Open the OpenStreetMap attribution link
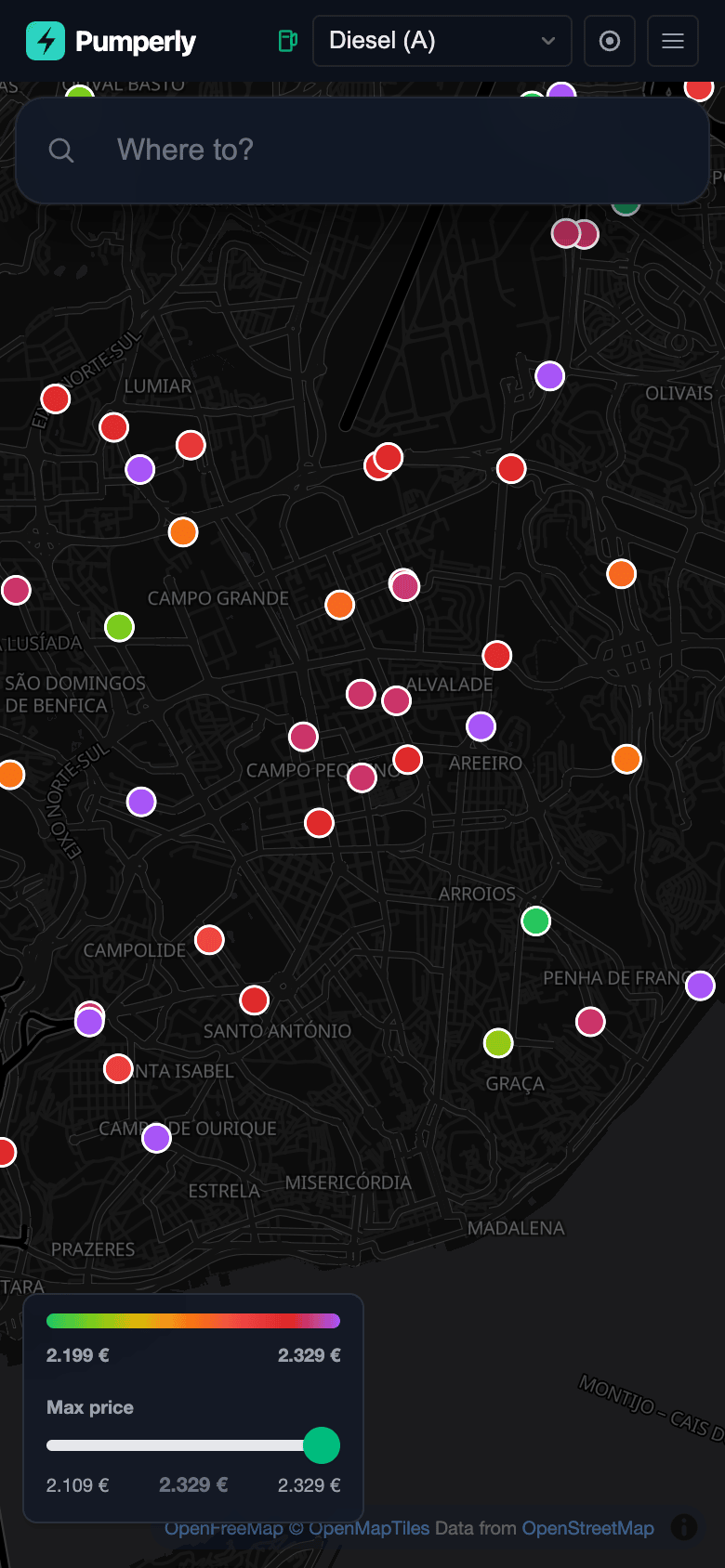Viewport: 725px width, 1568px height. click(588, 1528)
